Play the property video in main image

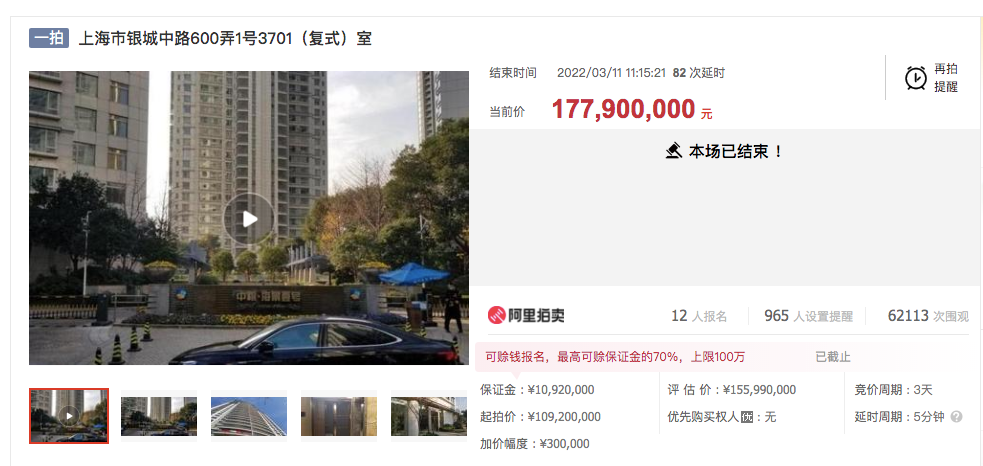pos(249,218)
